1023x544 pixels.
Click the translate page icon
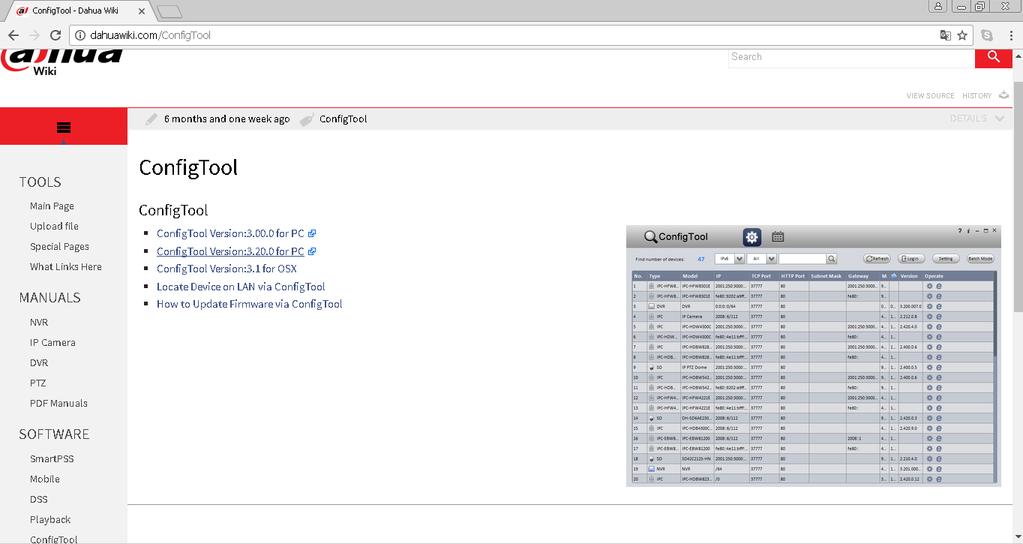945,35
